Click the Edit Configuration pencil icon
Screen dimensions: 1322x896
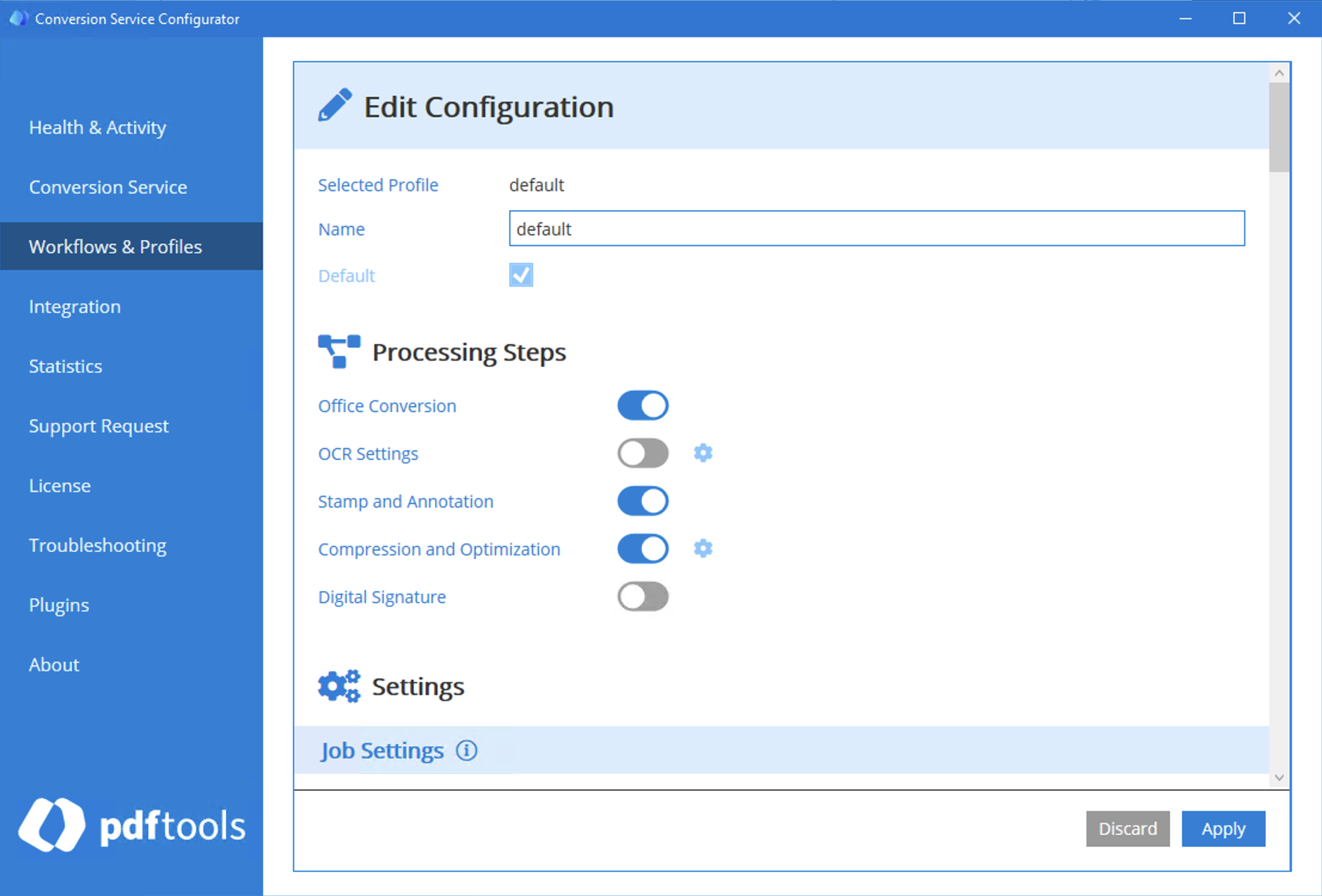pyautogui.click(x=335, y=105)
